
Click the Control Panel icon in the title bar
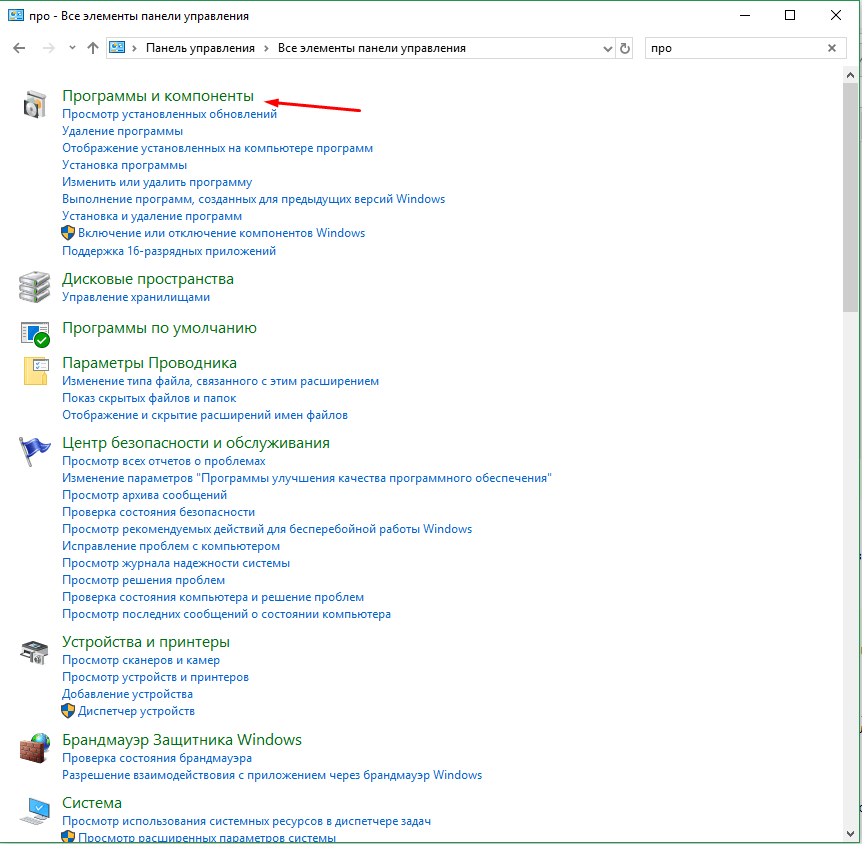click(x=16, y=15)
